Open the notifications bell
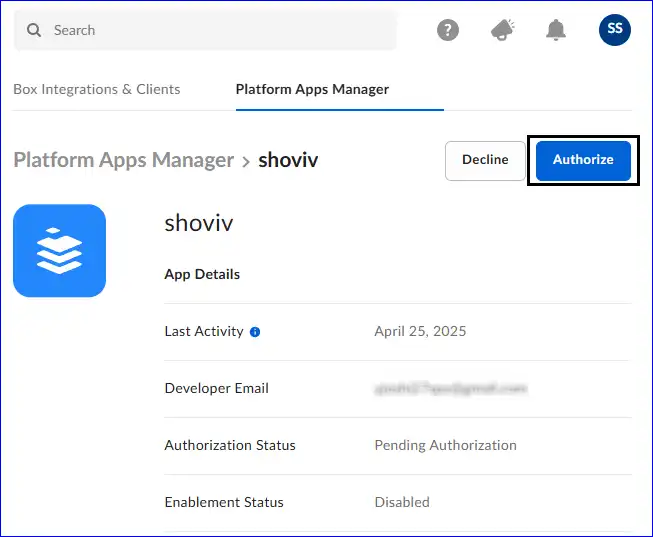This screenshot has height=537, width=653. pos(556,30)
